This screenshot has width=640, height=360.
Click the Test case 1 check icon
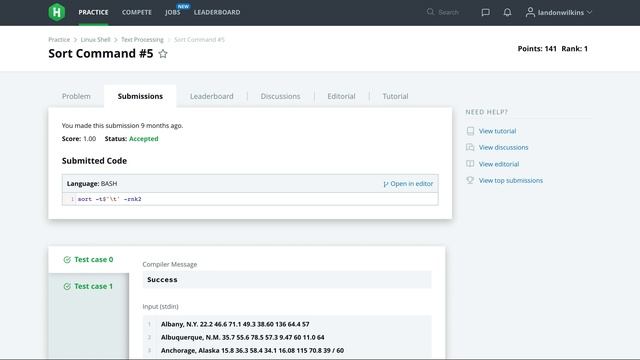(67, 287)
